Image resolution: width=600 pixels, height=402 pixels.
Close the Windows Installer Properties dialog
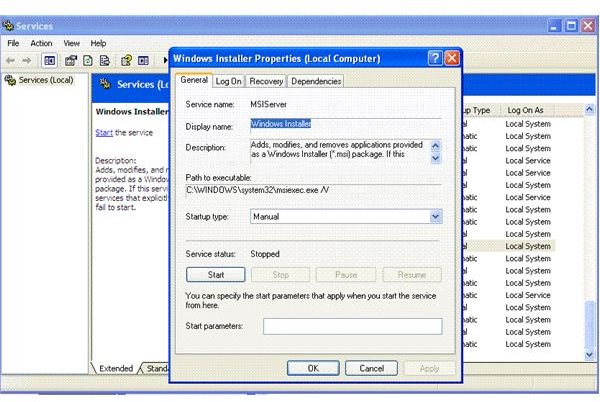pyautogui.click(x=452, y=58)
